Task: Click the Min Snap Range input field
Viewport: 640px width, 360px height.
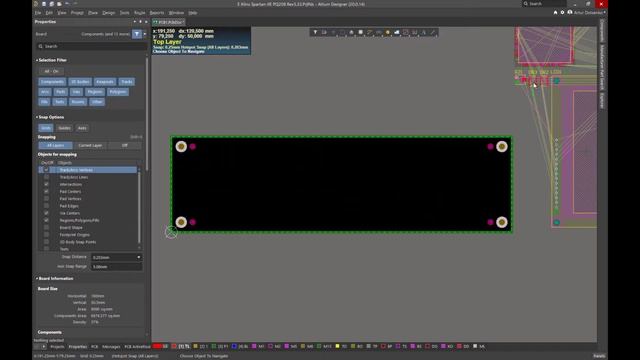Action: pos(116,267)
